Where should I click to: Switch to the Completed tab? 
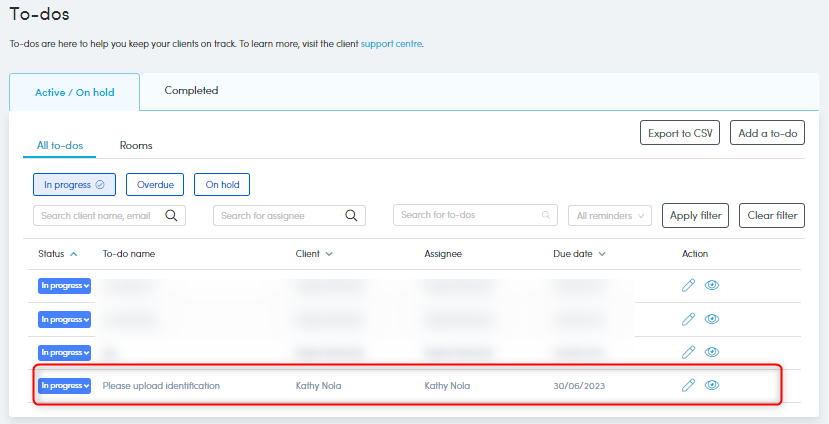[x=191, y=91]
